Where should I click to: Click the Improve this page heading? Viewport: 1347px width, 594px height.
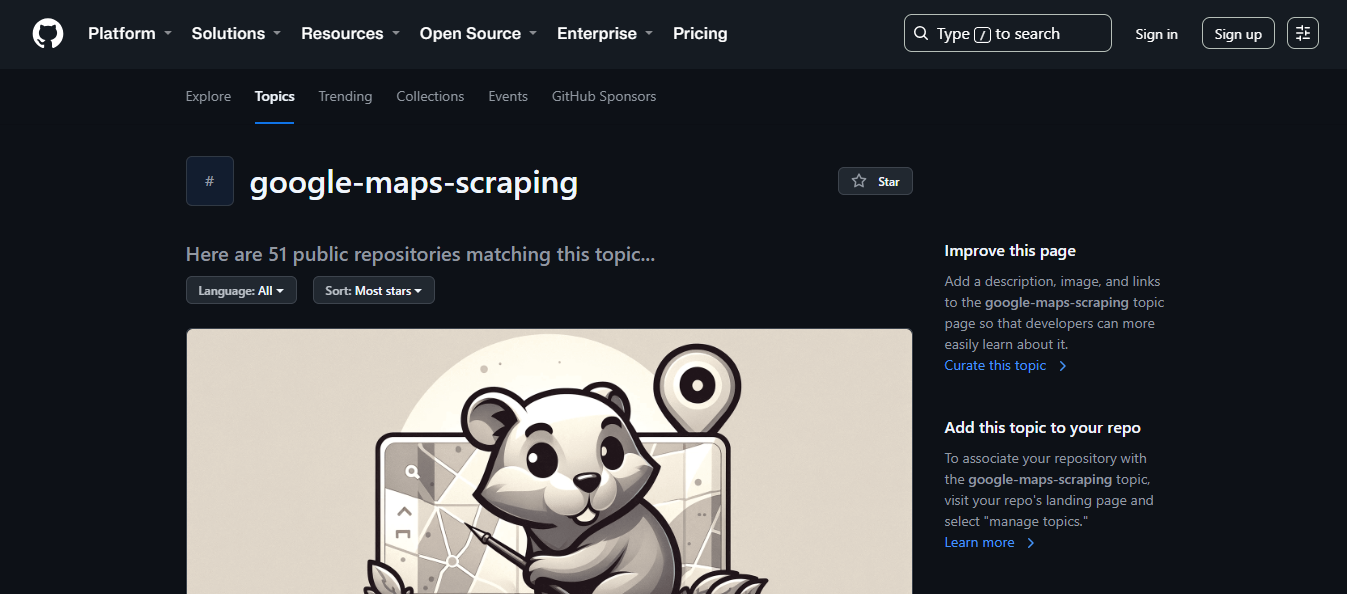[1010, 251]
